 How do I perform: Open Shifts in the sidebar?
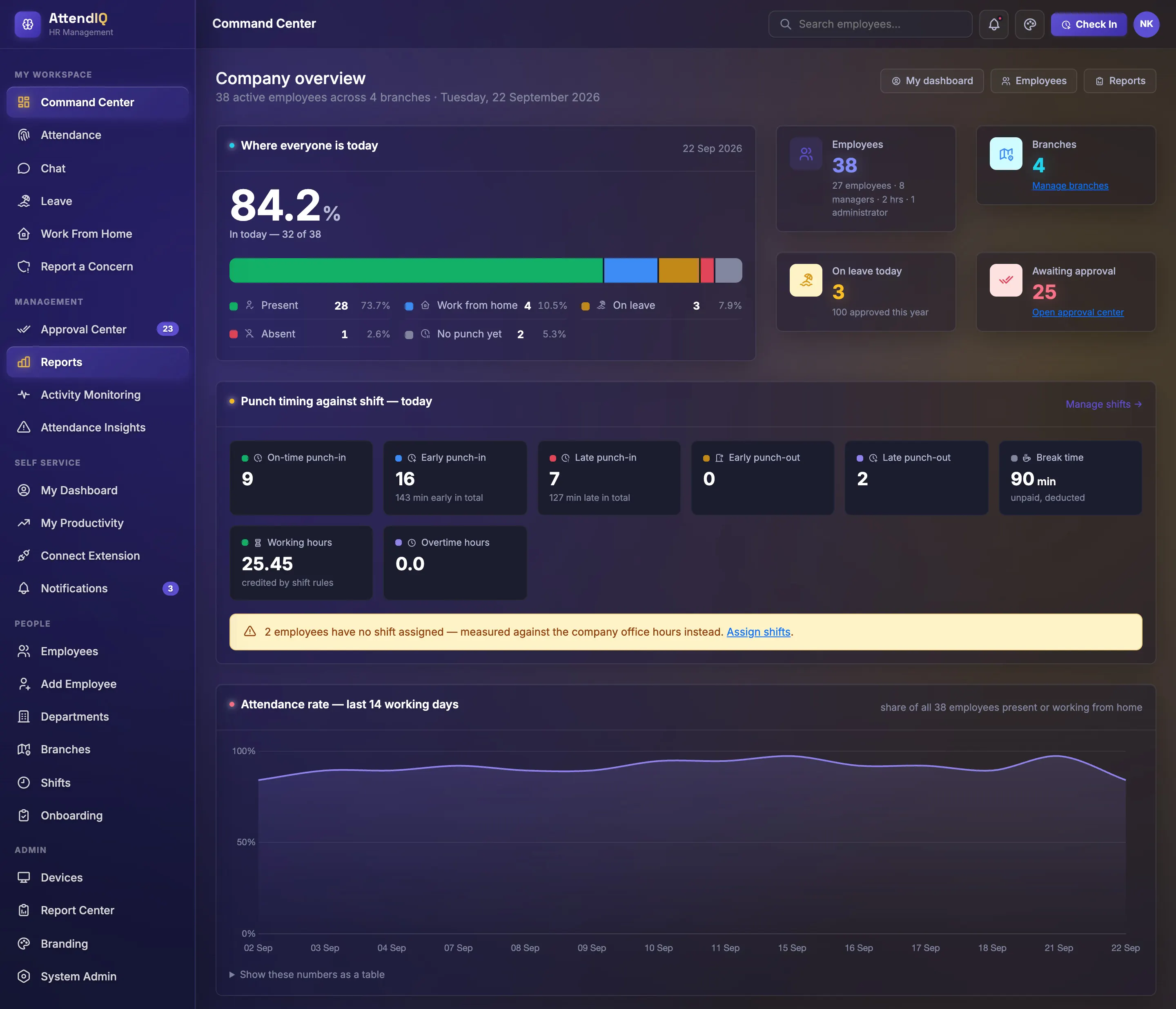pos(98,782)
